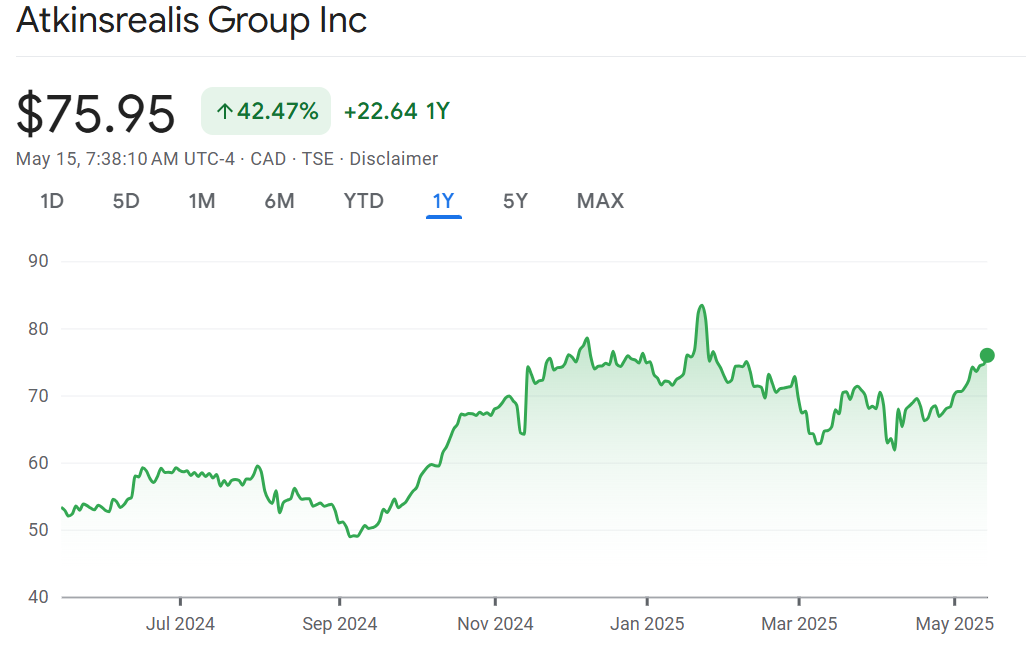
Task: Switch chart to 5Y view
Action: (515, 201)
